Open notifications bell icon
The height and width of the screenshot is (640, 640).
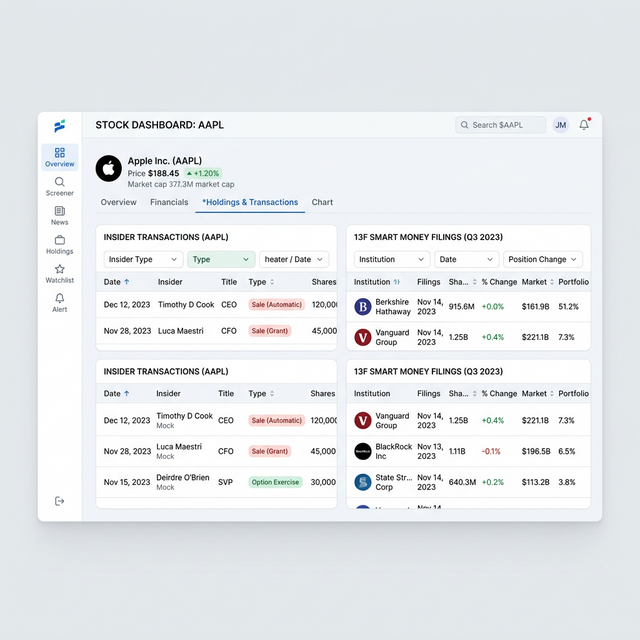(x=584, y=124)
